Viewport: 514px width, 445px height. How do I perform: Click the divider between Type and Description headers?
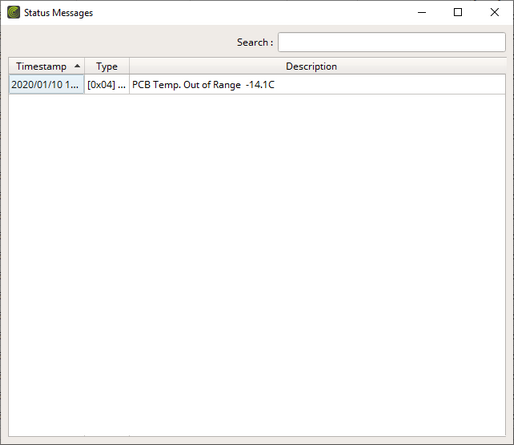[x=129, y=66]
